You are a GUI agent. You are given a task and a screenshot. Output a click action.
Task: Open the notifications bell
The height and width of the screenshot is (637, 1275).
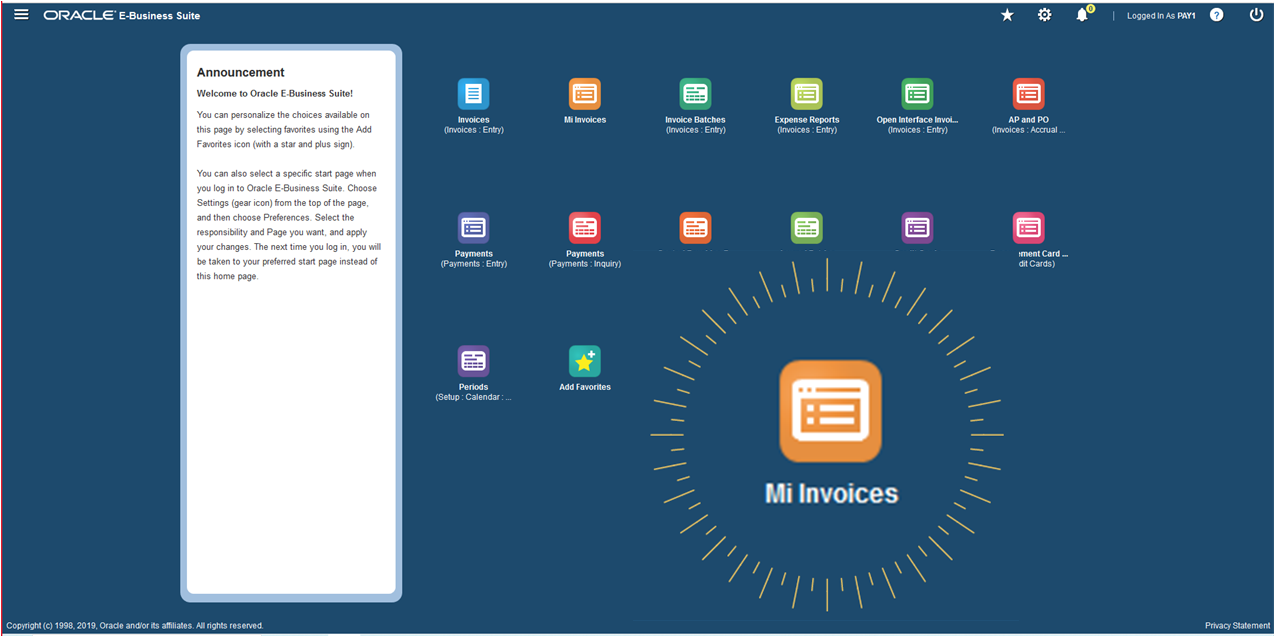click(x=1082, y=15)
